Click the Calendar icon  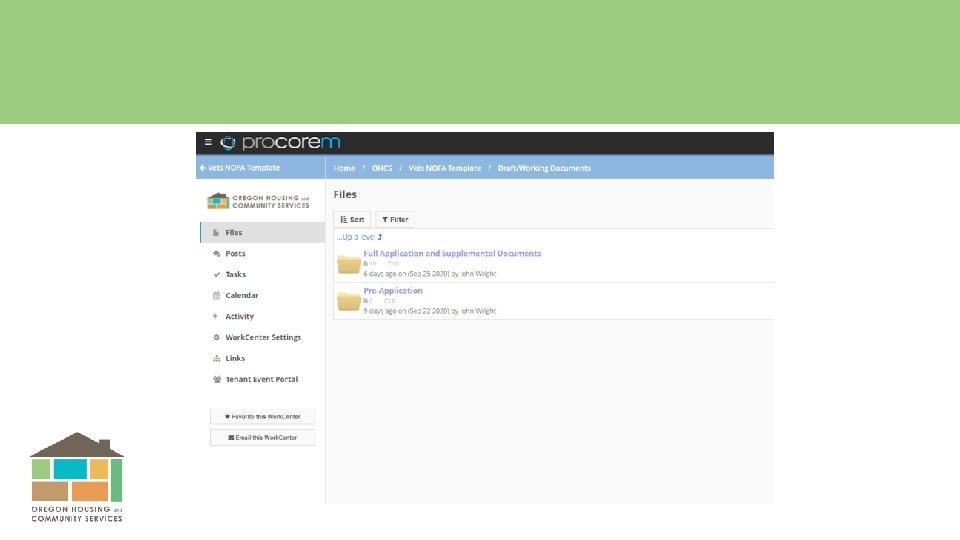(216, 296)
